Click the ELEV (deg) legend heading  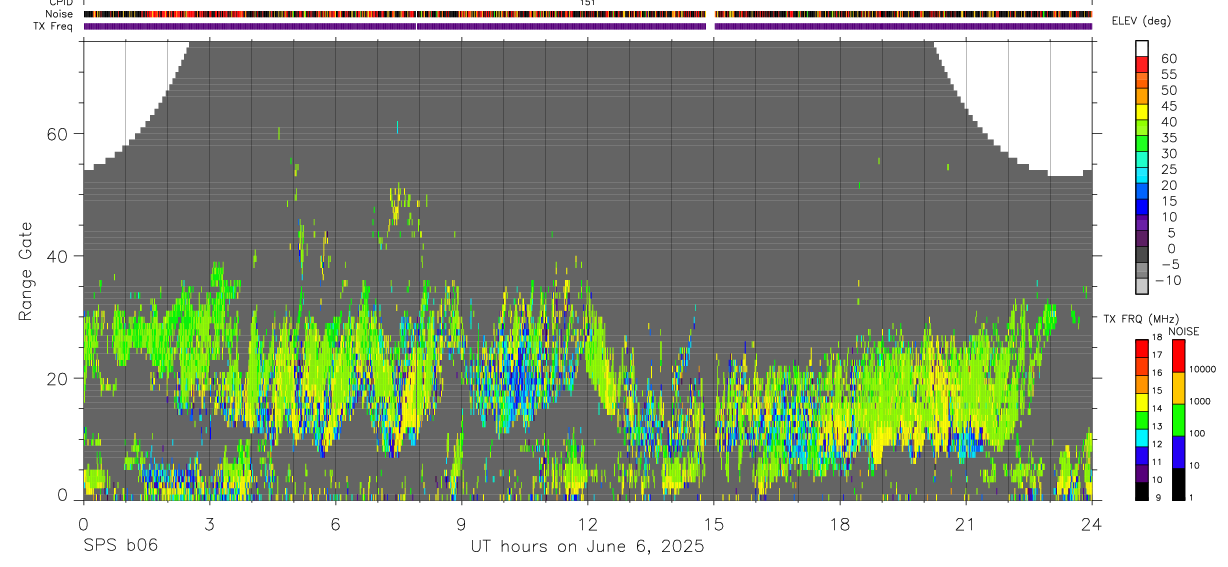point(1142,21)
